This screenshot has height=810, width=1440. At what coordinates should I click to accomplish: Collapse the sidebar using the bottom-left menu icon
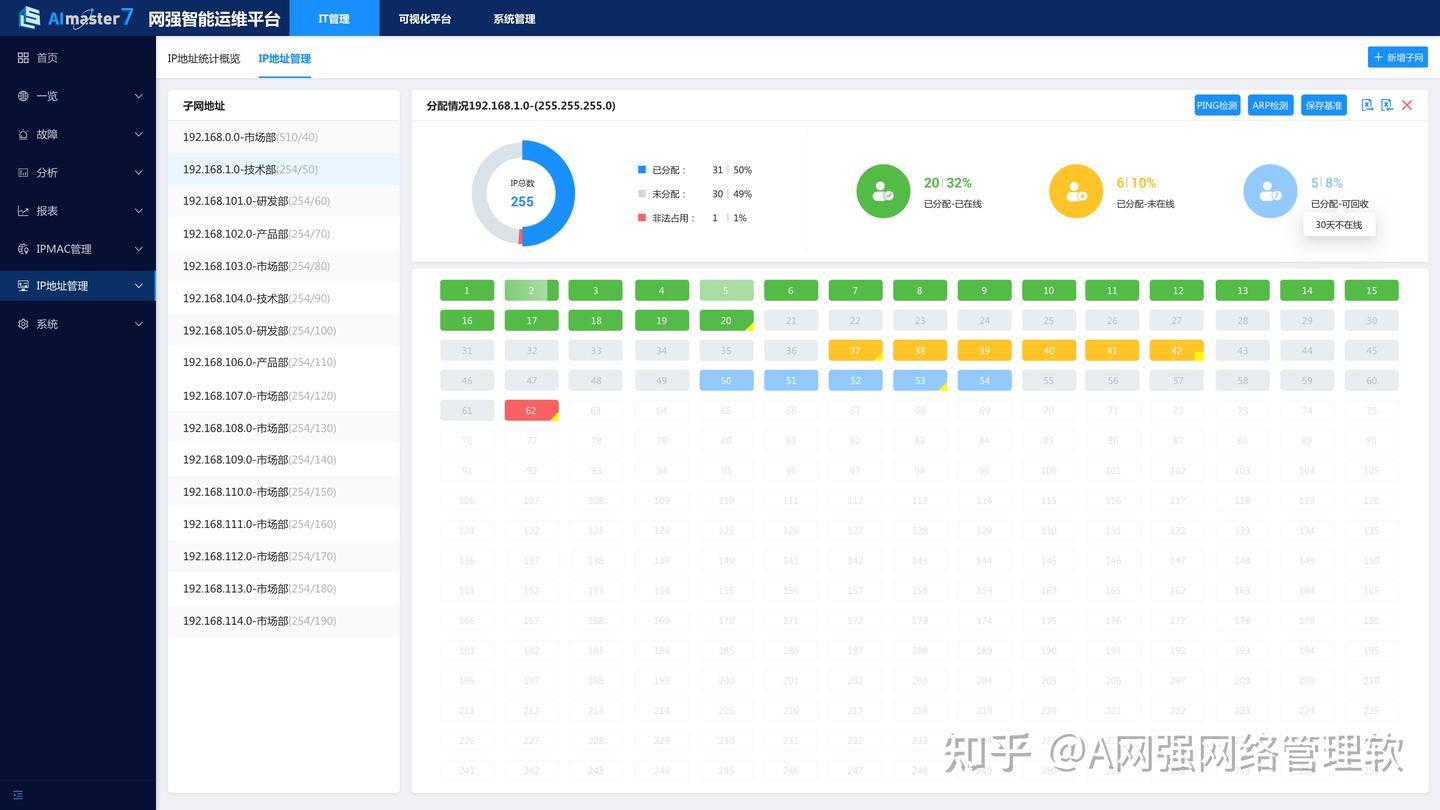pos(18,795)
